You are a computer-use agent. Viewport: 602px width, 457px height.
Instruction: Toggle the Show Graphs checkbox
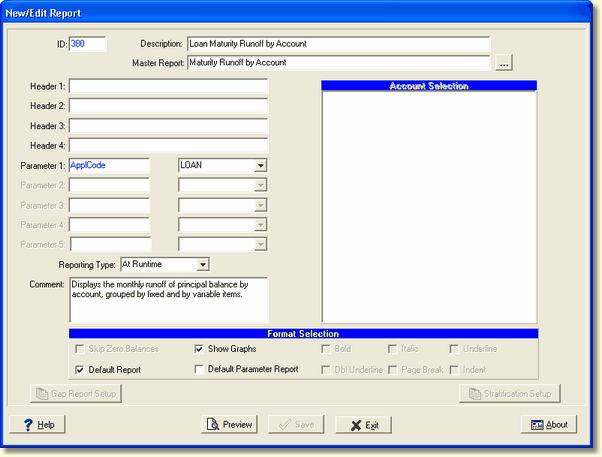pos(200,349)
